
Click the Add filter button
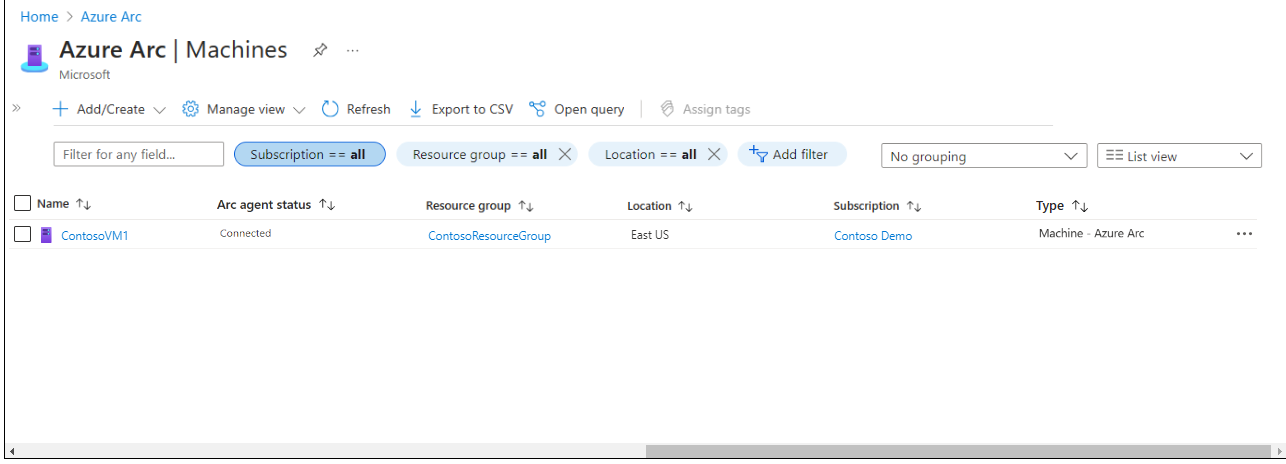point(792,154)
